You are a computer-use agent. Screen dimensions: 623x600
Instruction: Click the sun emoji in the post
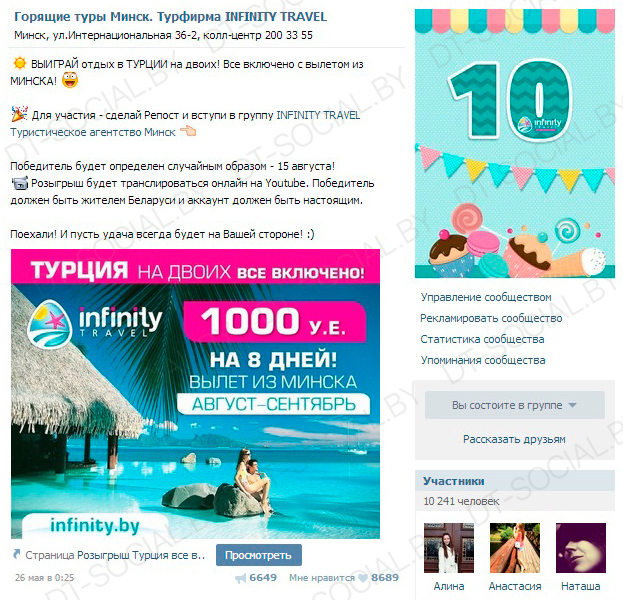pos(19,64)
